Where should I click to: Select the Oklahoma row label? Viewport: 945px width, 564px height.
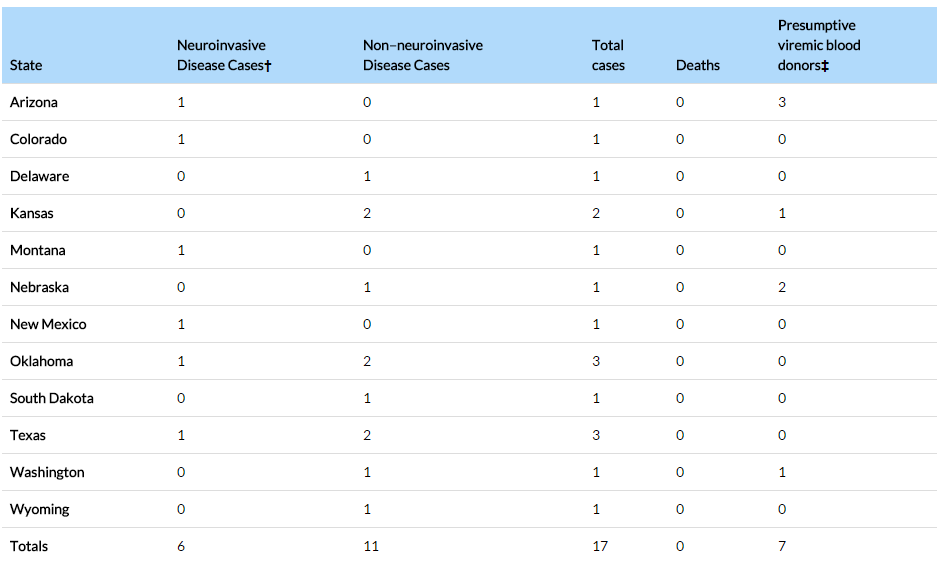[42, 362]
